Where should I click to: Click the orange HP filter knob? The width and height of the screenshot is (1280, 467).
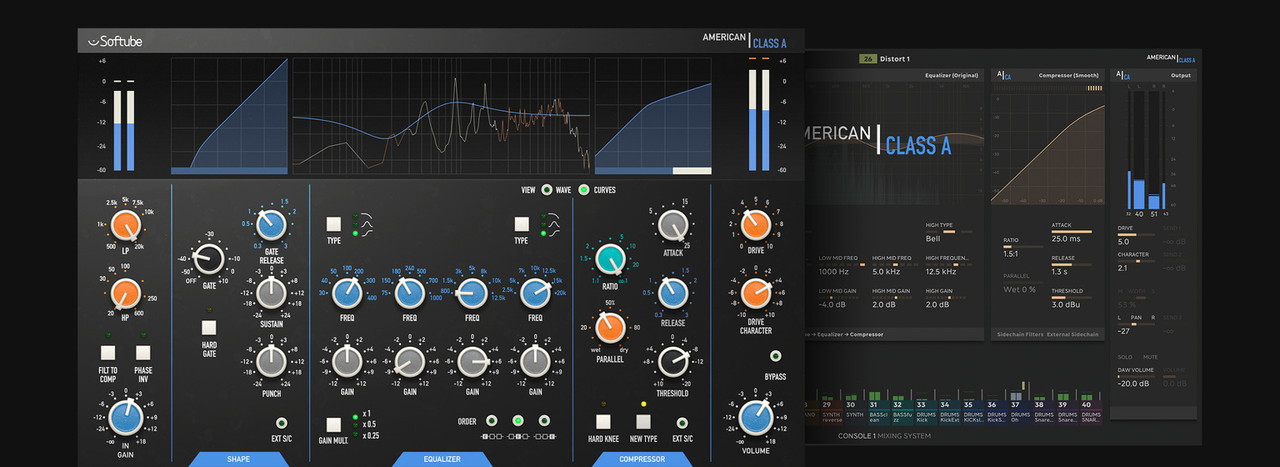125,294
